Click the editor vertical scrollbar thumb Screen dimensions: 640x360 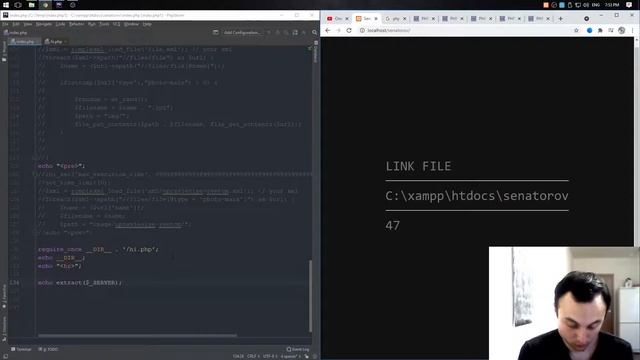(x=310, y=296)
